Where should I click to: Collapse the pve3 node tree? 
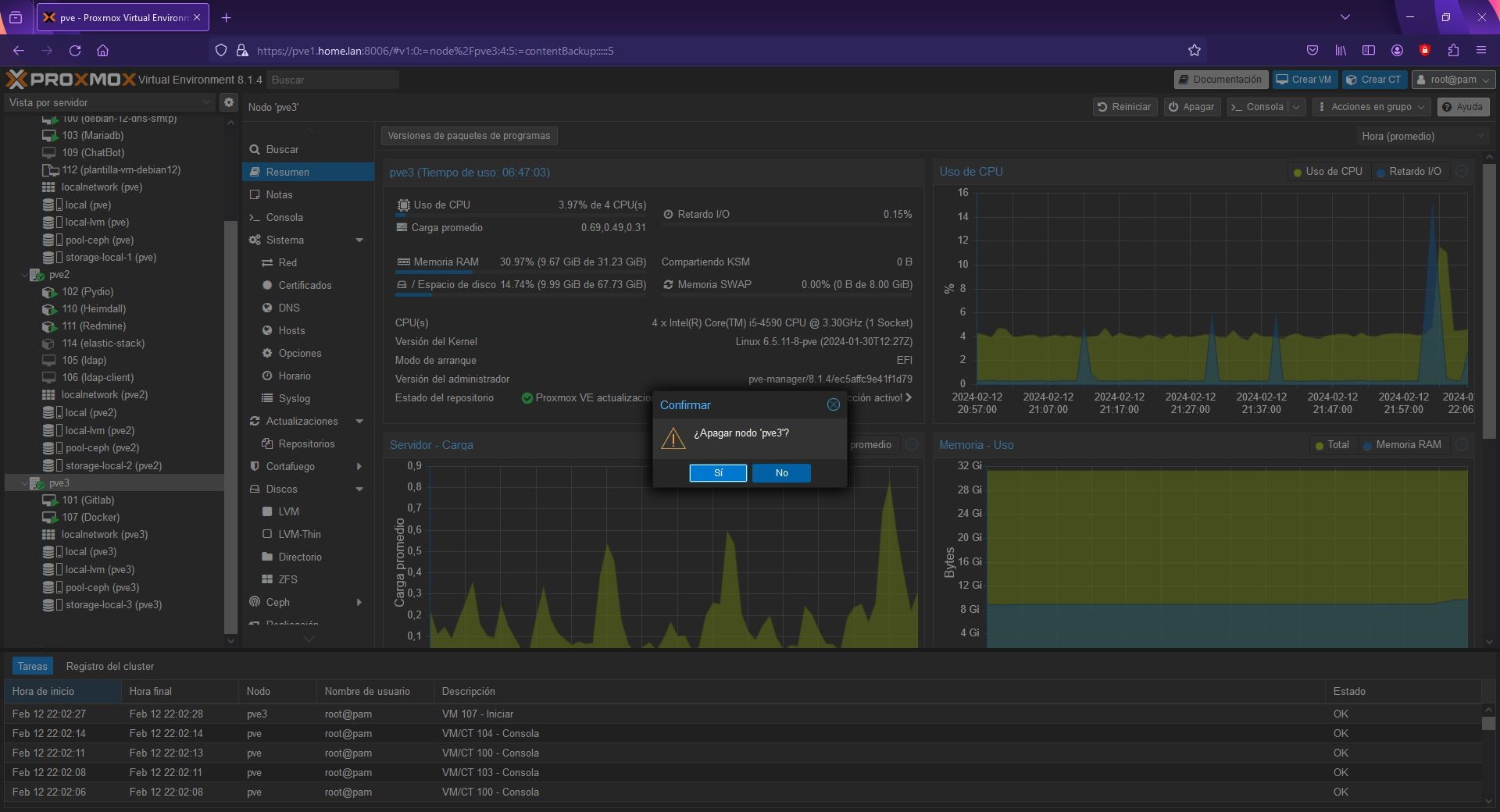(24, 483)
